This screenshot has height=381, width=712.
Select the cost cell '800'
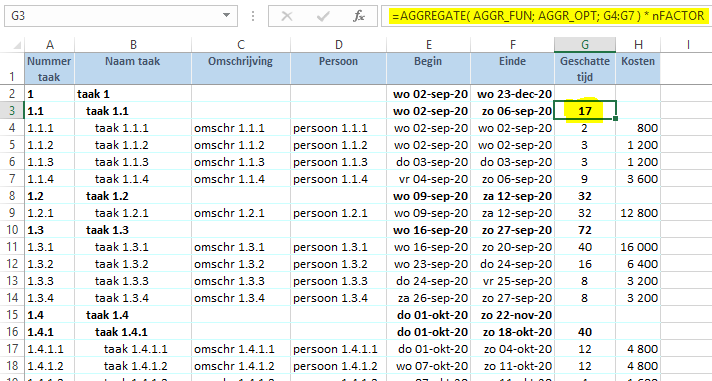[638, 128]
